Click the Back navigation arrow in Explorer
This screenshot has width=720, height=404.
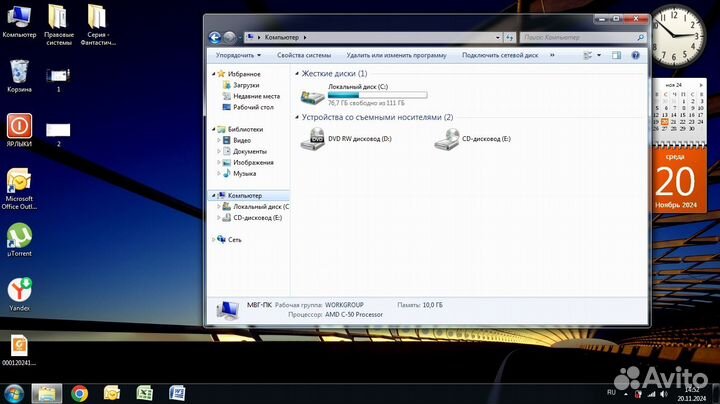click(215, 37)
